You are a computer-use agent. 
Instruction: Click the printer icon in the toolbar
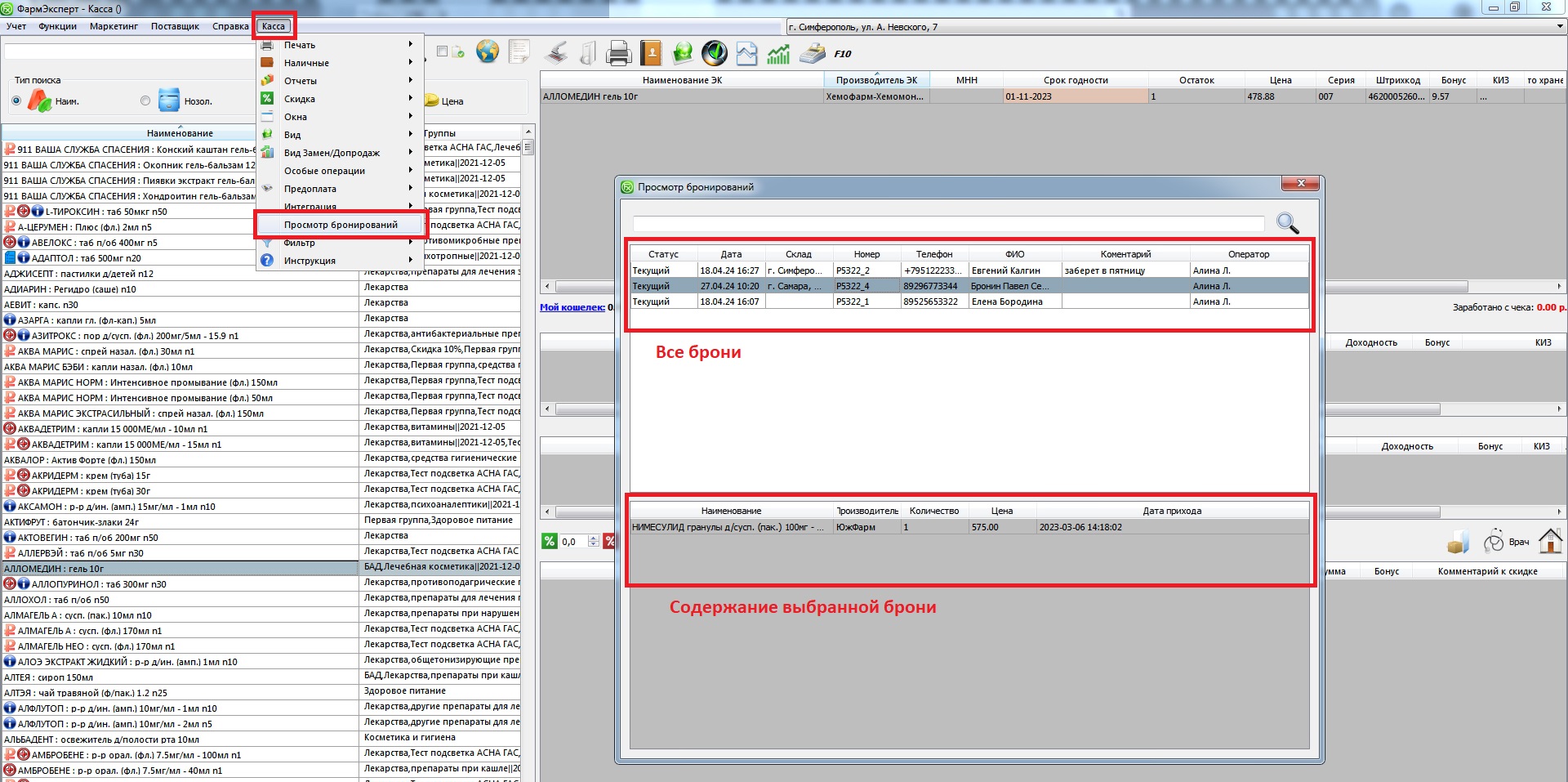[618, 54]
